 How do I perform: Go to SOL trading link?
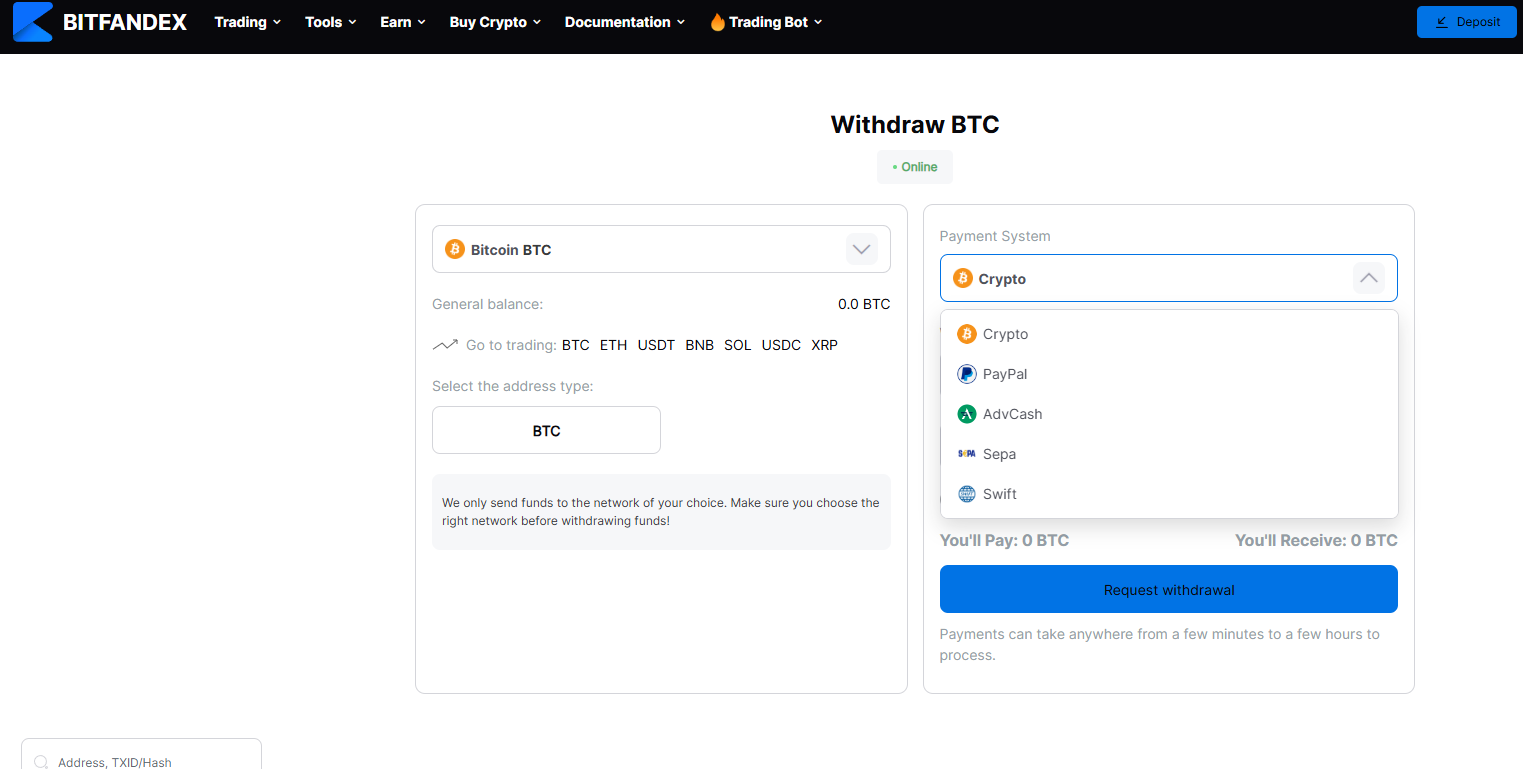738,345
